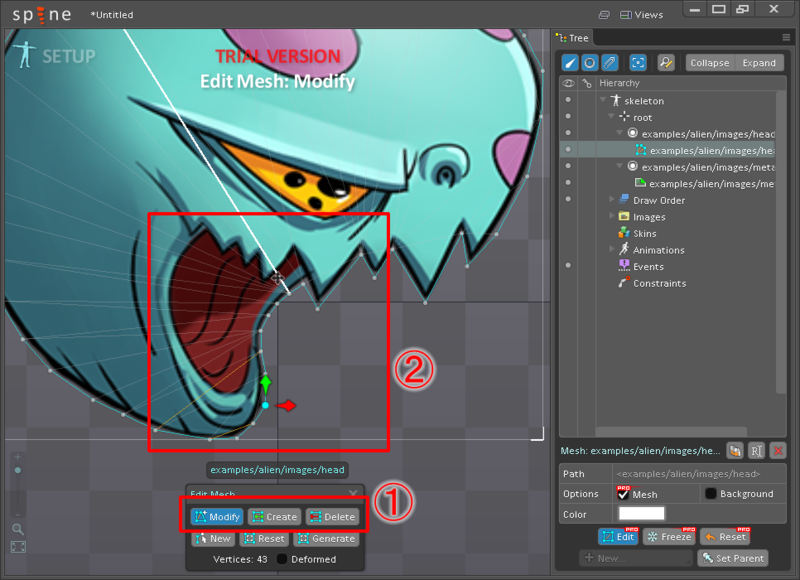Toggle visibility dot for root bone row
This screenshot has width=800, height=580.
pos(568,116)
